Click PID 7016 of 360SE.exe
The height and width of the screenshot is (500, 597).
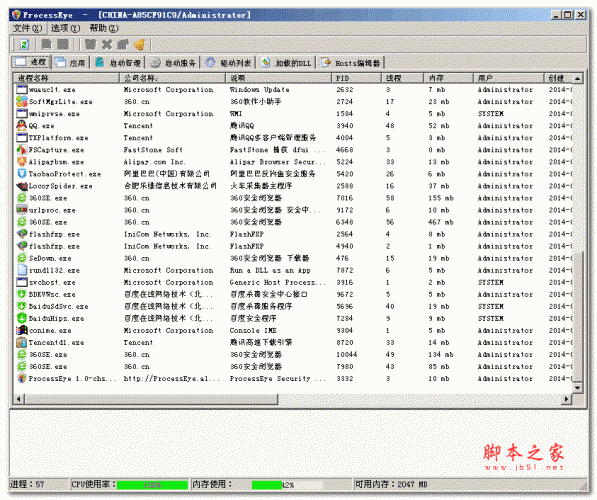[x=345, y=198]
